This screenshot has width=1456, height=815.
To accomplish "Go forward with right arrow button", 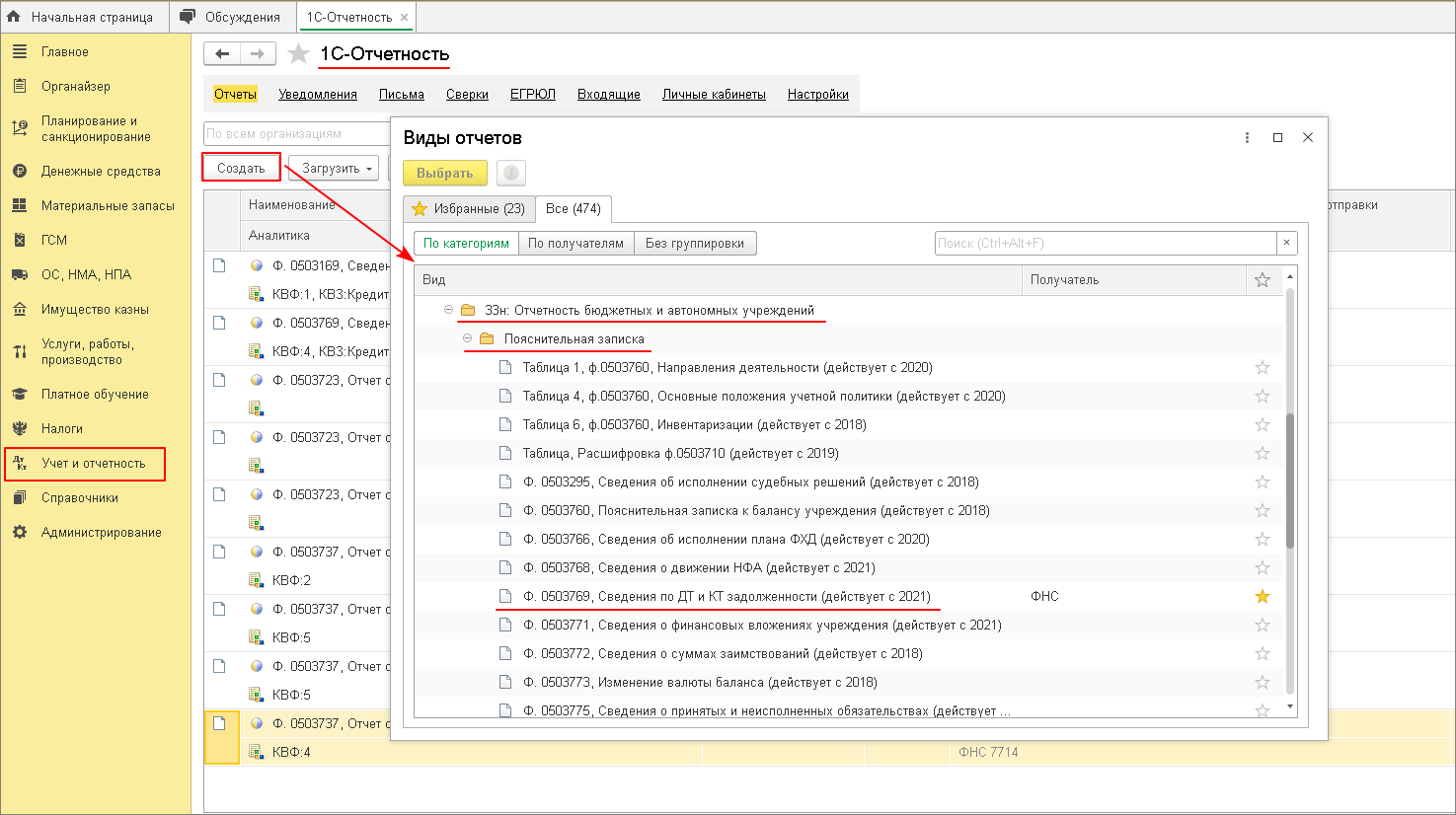I will tap(258, 54).
